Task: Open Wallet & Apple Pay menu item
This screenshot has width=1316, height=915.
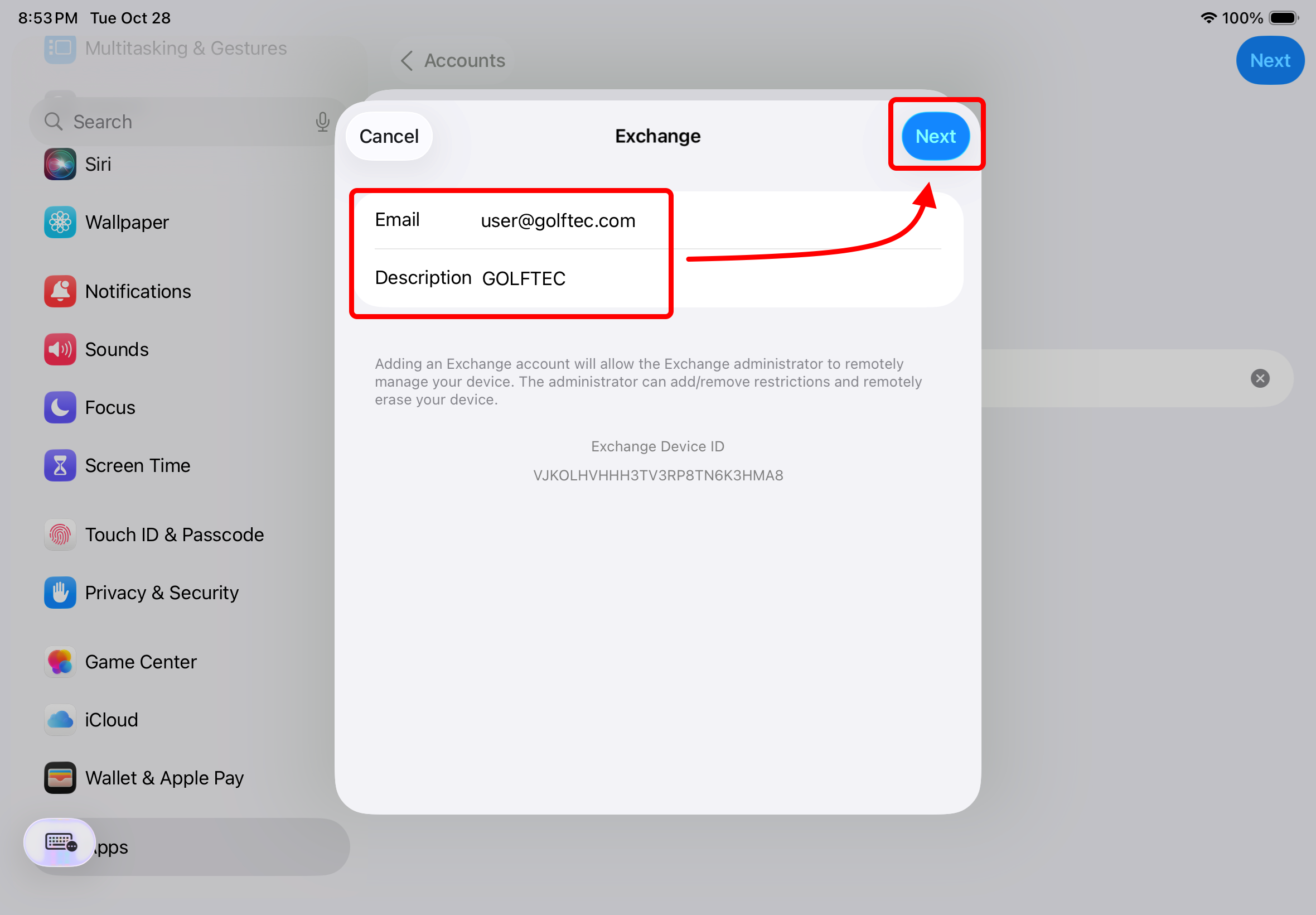Action: pos(164,777)
